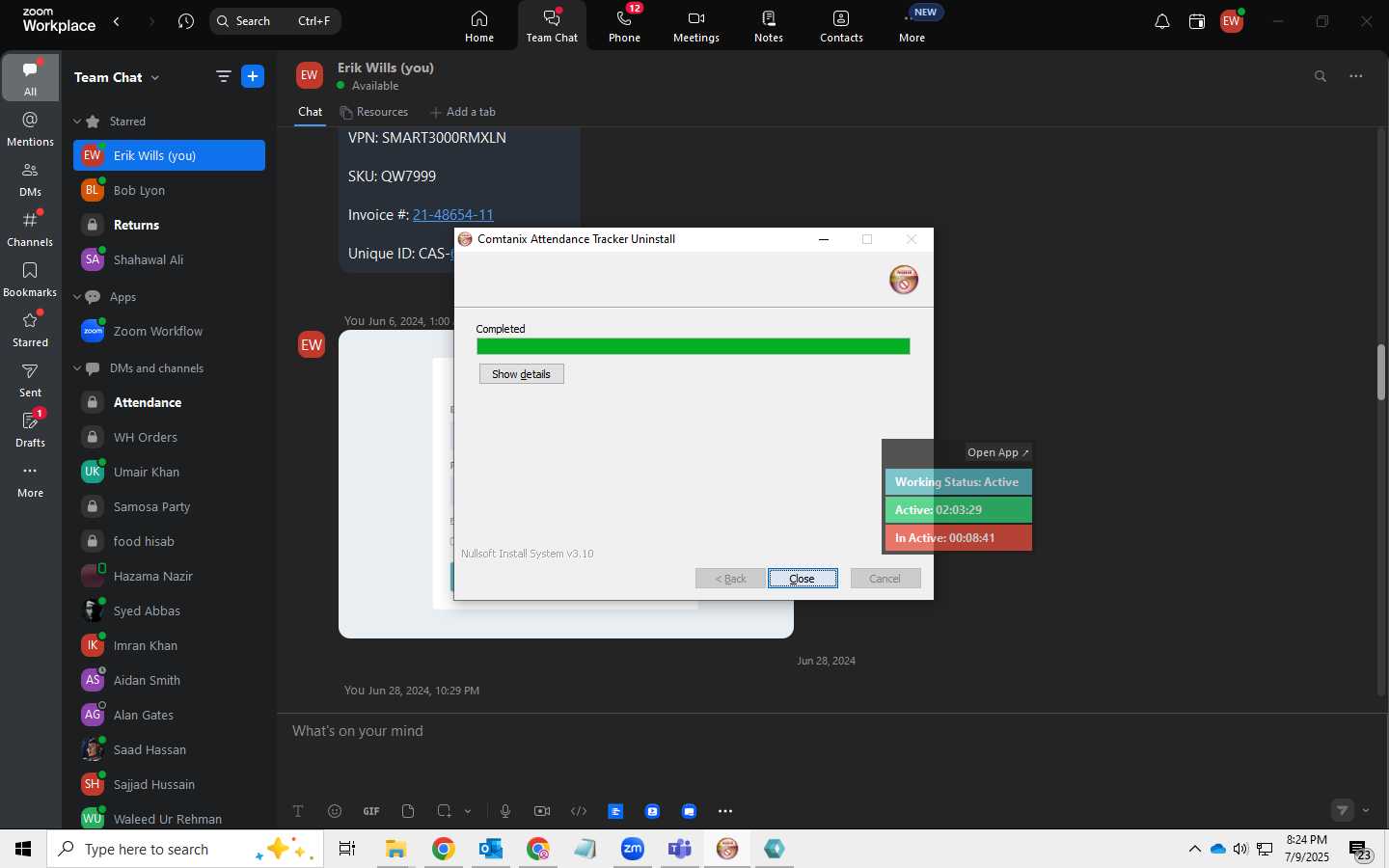Click the history clock icon

pos(186,21)
